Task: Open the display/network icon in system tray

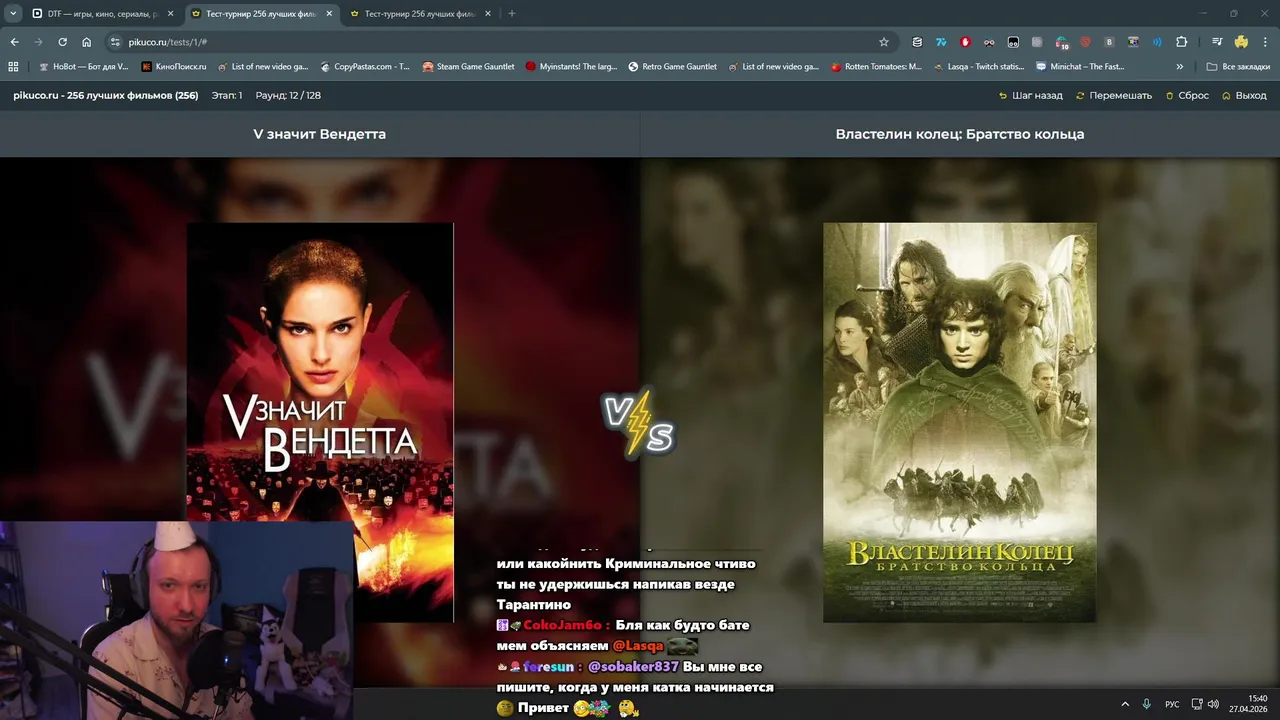Action: pyautogui.click(x=1197, y=704)
